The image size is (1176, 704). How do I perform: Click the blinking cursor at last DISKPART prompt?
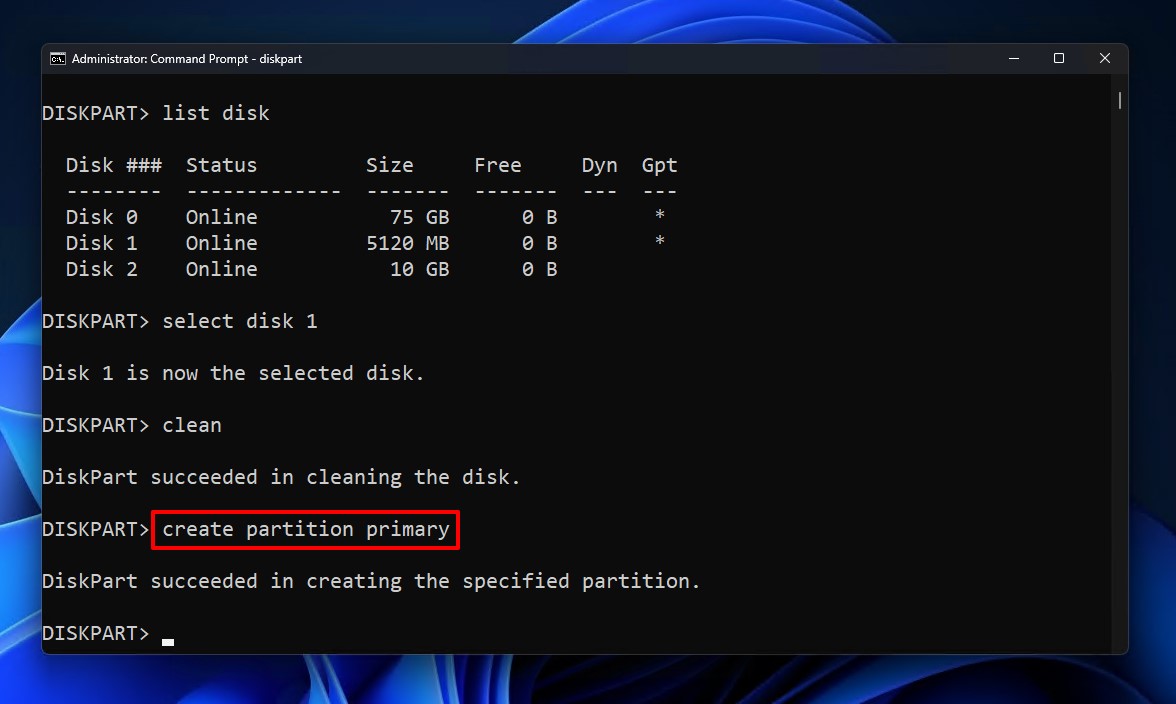click(168, 640)
